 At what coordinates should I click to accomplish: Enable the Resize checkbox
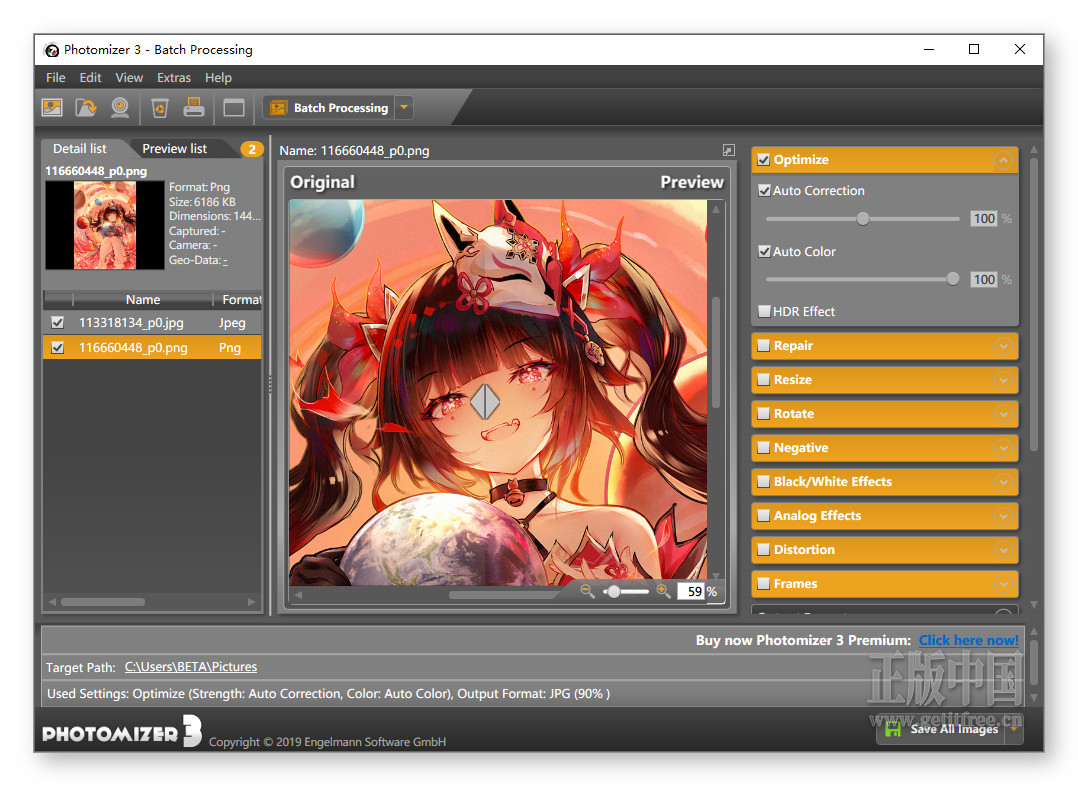click(763, 379)
